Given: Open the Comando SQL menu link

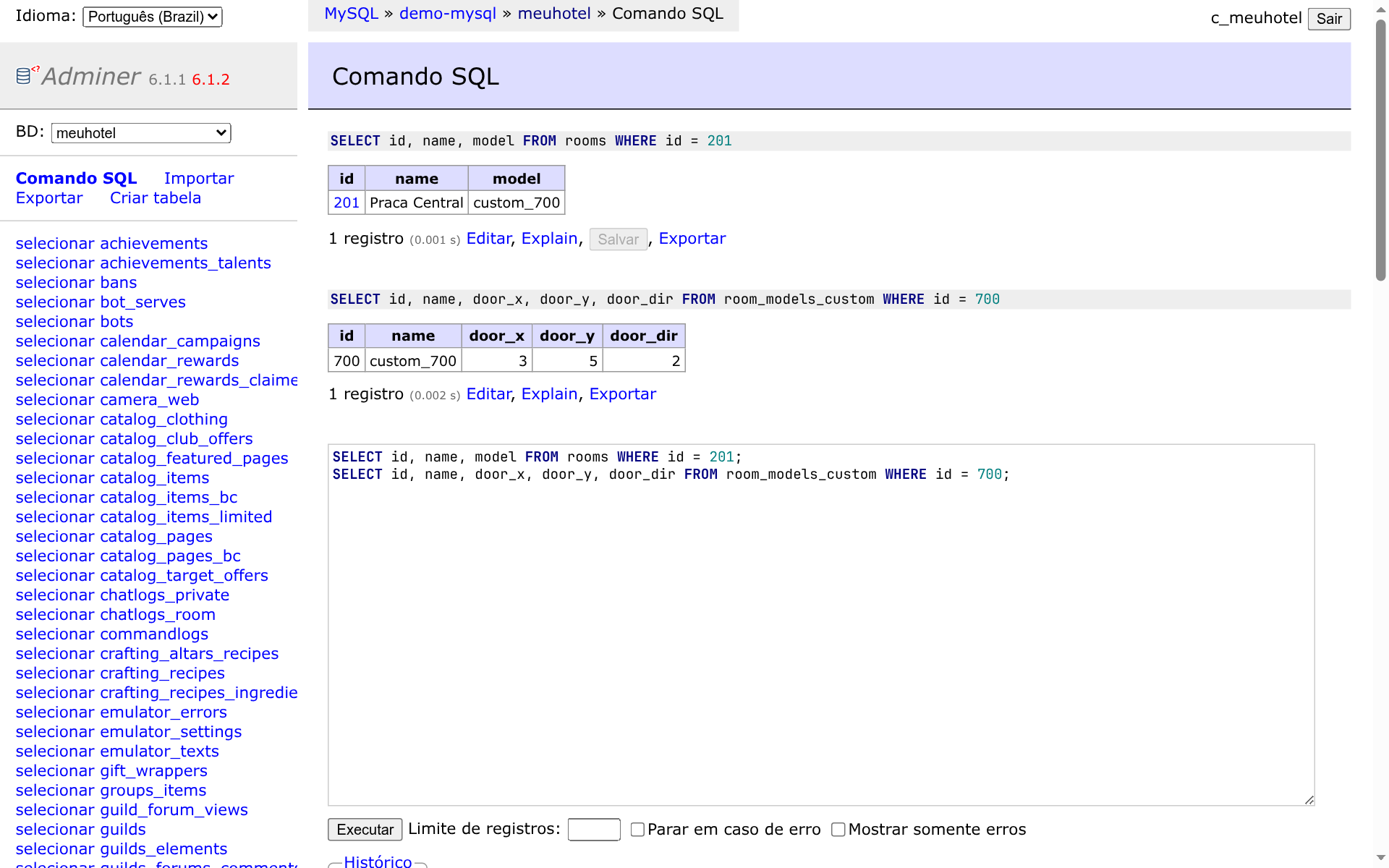Looking at the screenshot, I should coord(77,178).
